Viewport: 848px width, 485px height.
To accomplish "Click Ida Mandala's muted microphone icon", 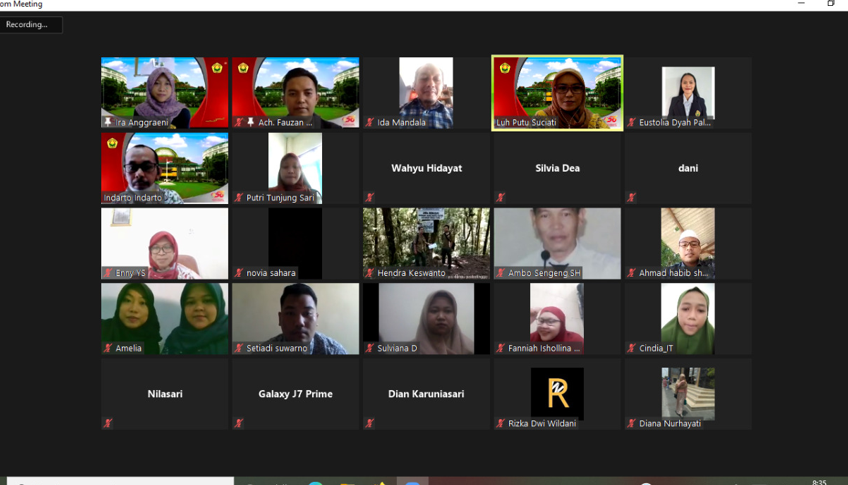I will click(x=370, y=123).
